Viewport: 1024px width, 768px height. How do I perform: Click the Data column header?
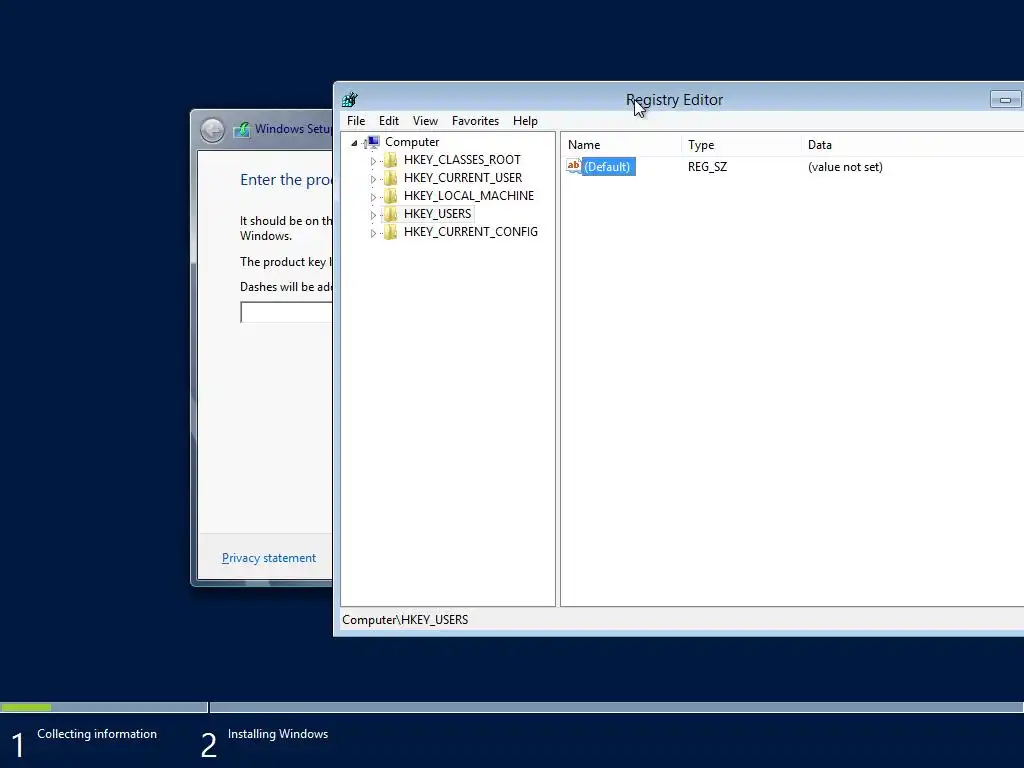coord(912,145)
